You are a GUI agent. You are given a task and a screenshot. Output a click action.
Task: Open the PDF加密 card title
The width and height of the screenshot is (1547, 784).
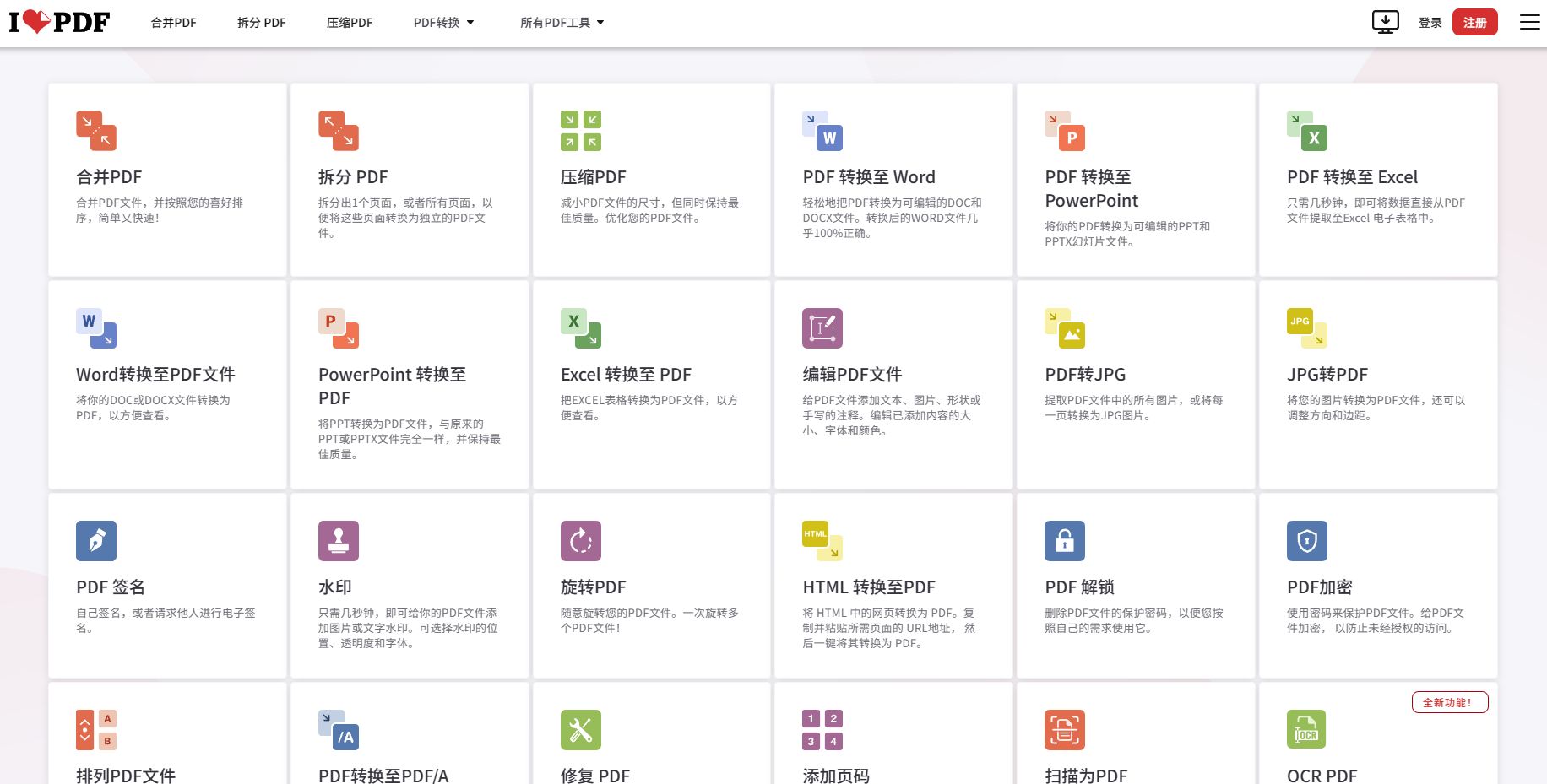tap(1320, 587)
